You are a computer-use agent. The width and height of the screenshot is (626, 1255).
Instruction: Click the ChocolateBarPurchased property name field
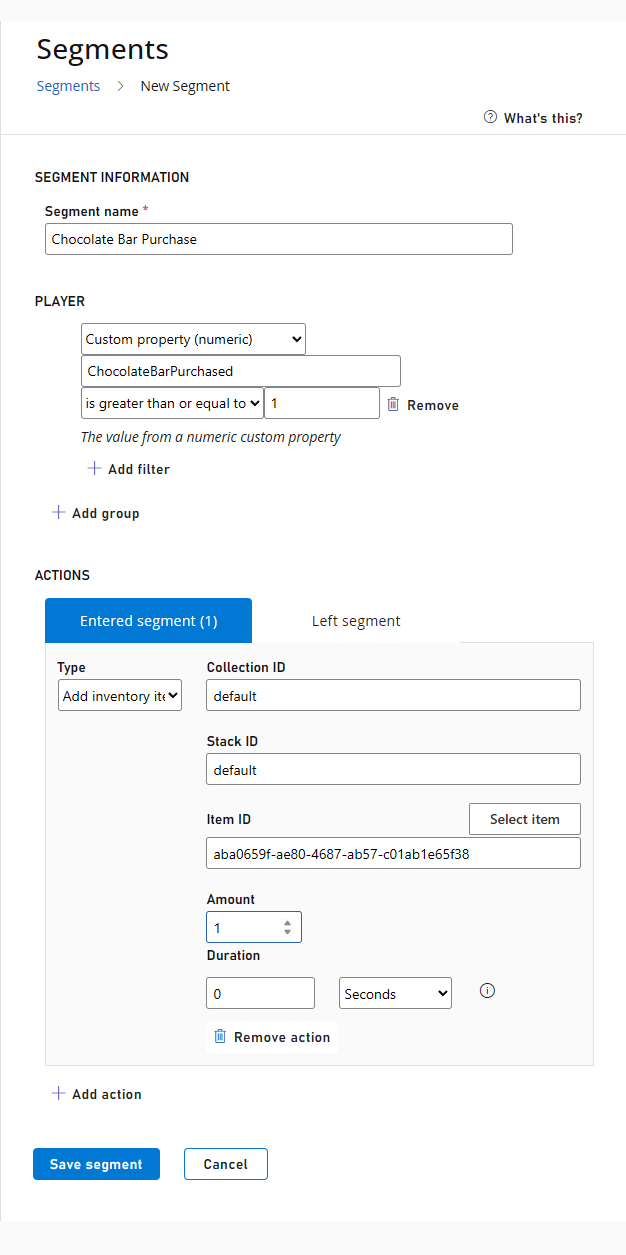(x=241, y=371)
